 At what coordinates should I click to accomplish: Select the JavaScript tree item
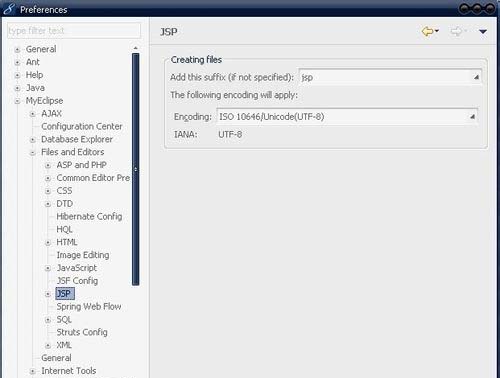tap(77, 268)
